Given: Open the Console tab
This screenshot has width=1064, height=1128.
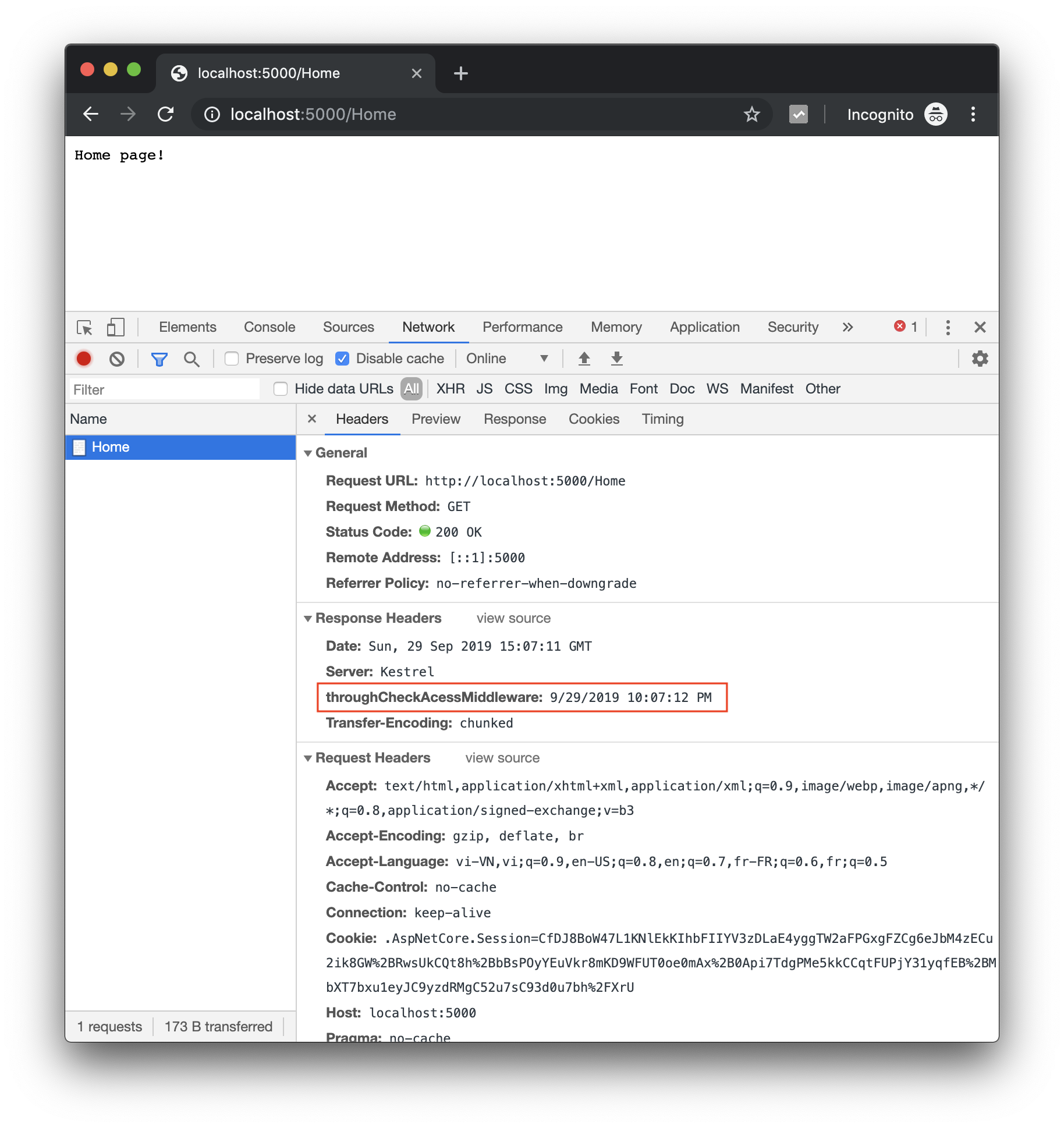Looking at the screenshot, I should 269,327.
